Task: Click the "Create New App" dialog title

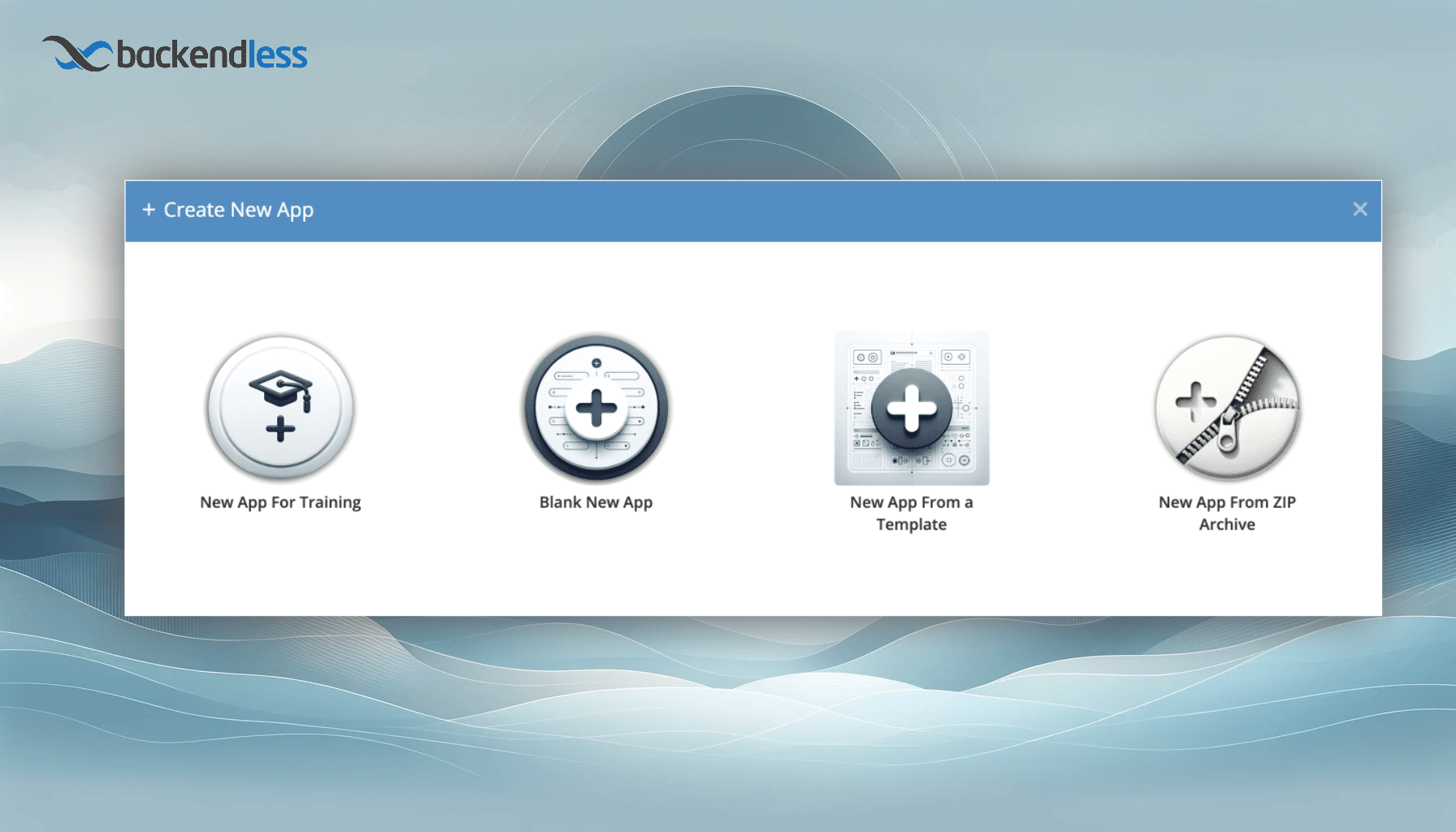Action: coord(238,210)
